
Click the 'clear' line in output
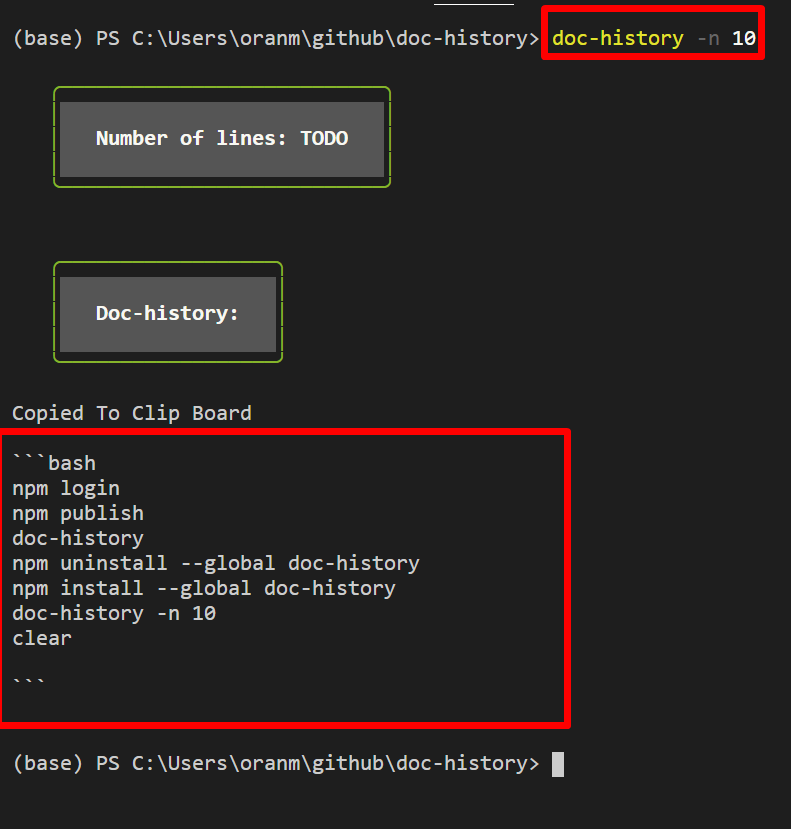42,638
